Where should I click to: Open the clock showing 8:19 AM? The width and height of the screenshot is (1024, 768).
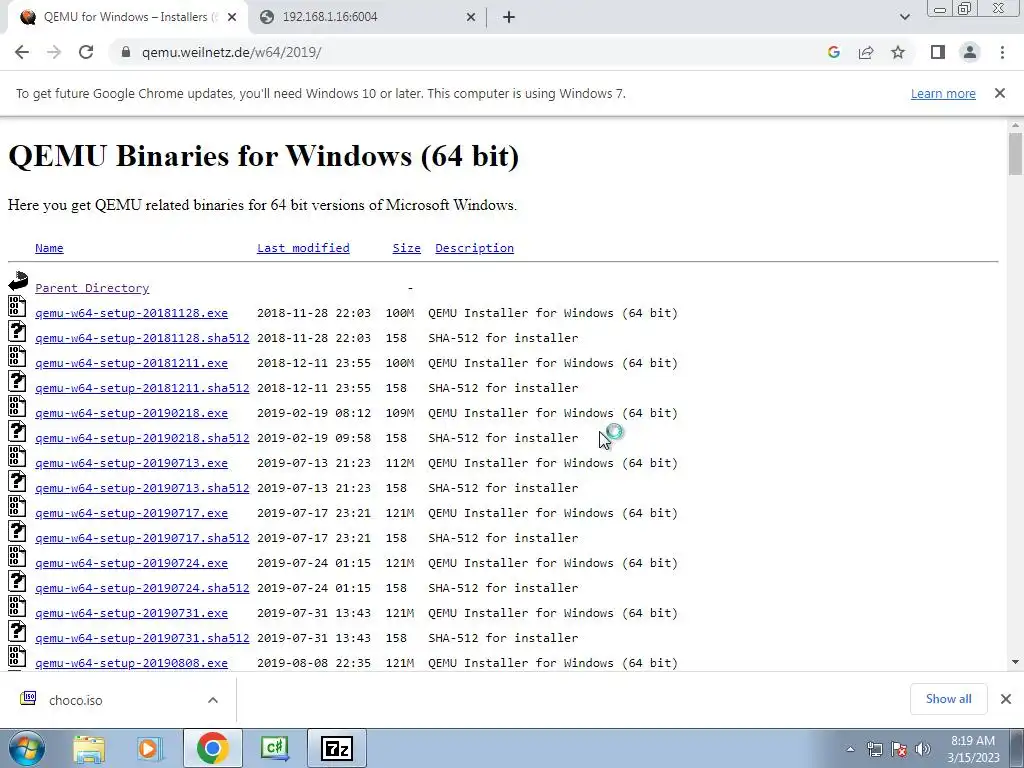click(x=973, y=749)
